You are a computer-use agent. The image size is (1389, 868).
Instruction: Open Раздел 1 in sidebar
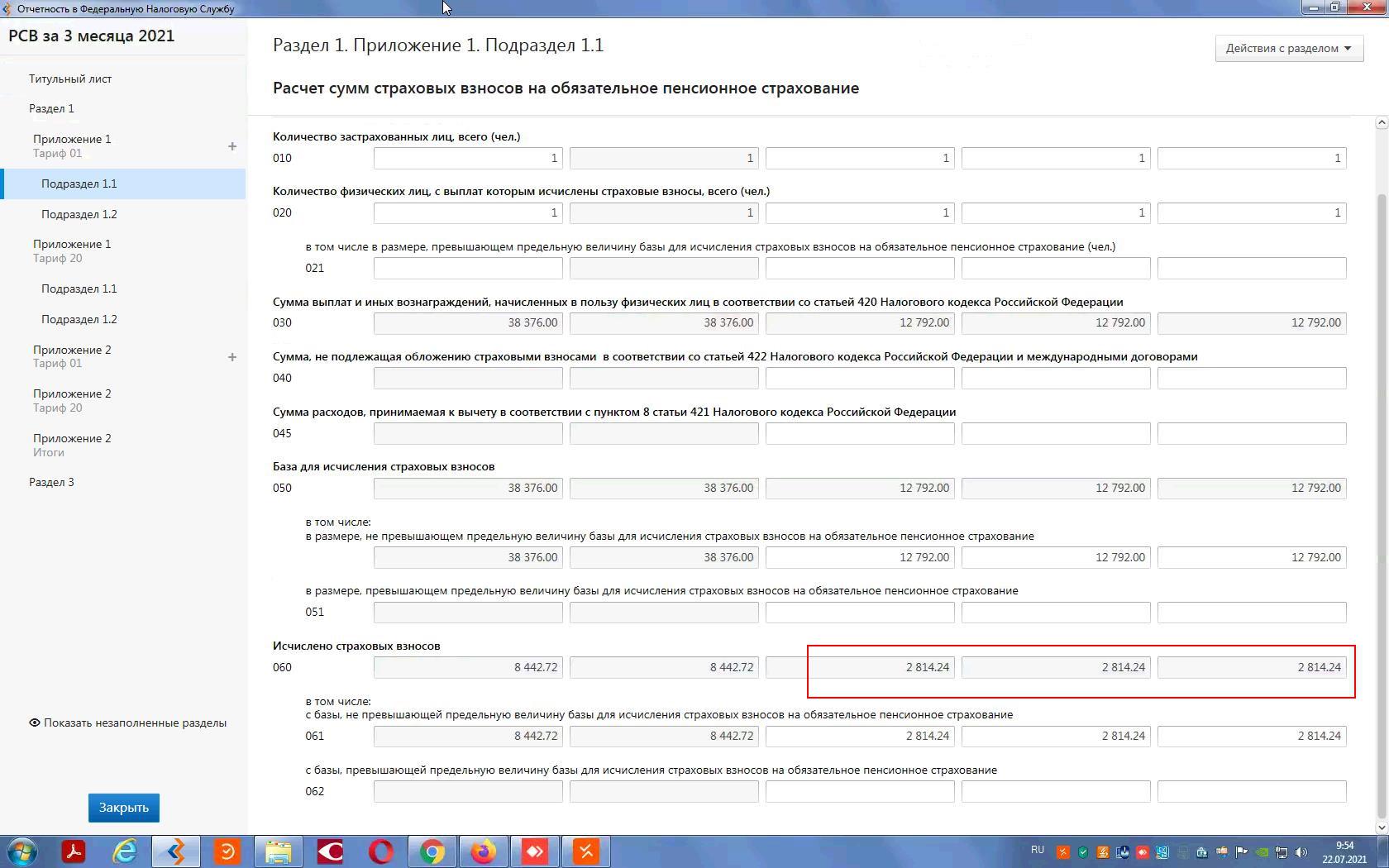tap(51, 108)
